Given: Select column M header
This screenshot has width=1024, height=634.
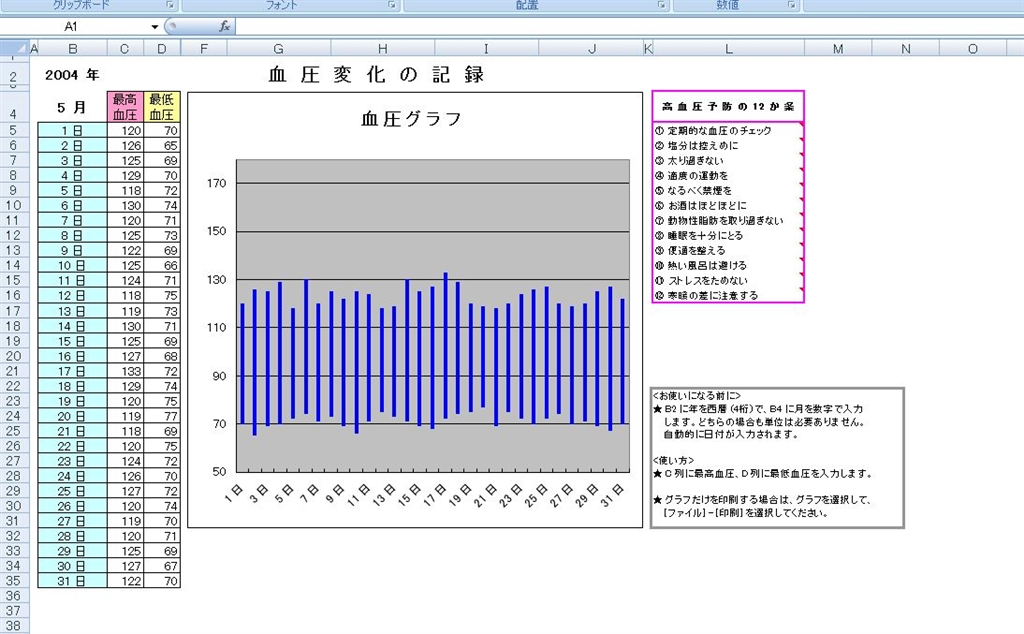Looking at the screenshot, I should click(838, 49).
